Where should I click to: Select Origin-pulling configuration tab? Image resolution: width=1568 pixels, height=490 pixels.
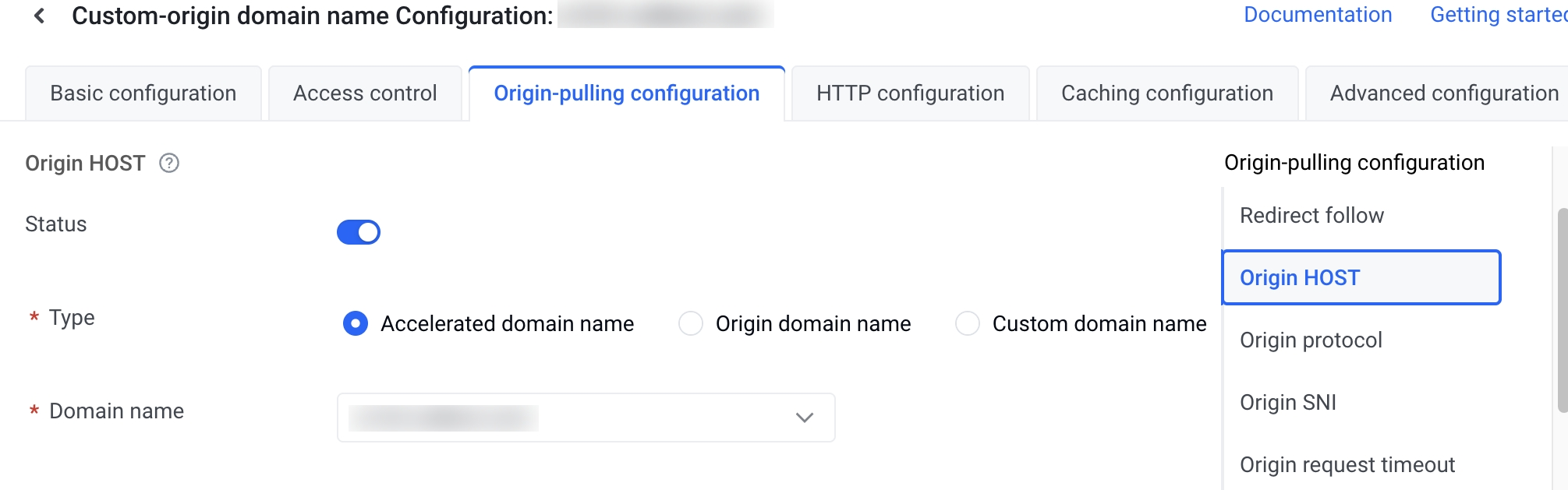pyautogui.click(x=627, y=93)
